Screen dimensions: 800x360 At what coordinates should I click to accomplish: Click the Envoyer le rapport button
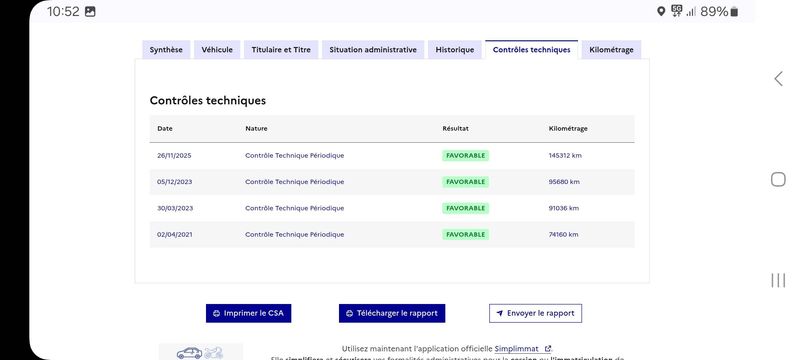[535, 314]
